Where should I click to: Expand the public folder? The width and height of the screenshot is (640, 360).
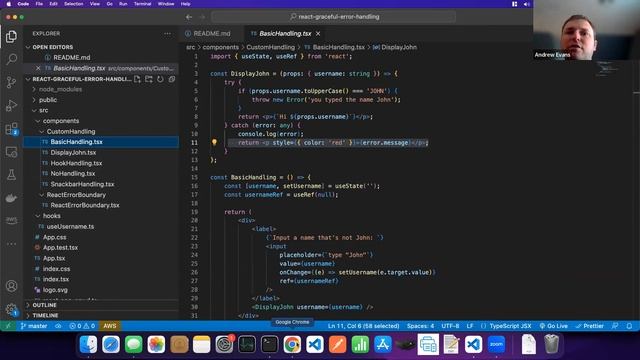48,100
